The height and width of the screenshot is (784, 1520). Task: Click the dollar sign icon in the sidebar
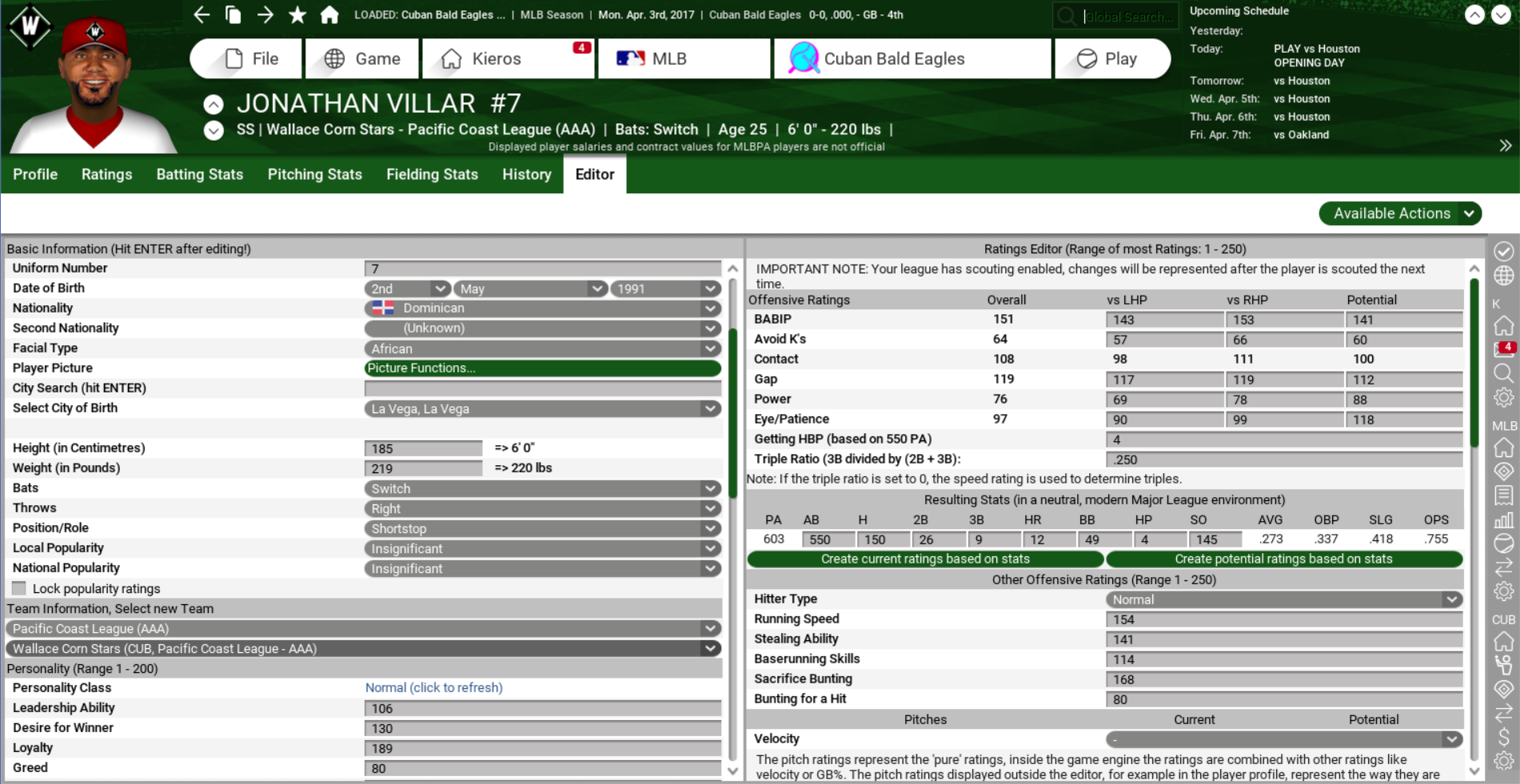click(1504, 737)
